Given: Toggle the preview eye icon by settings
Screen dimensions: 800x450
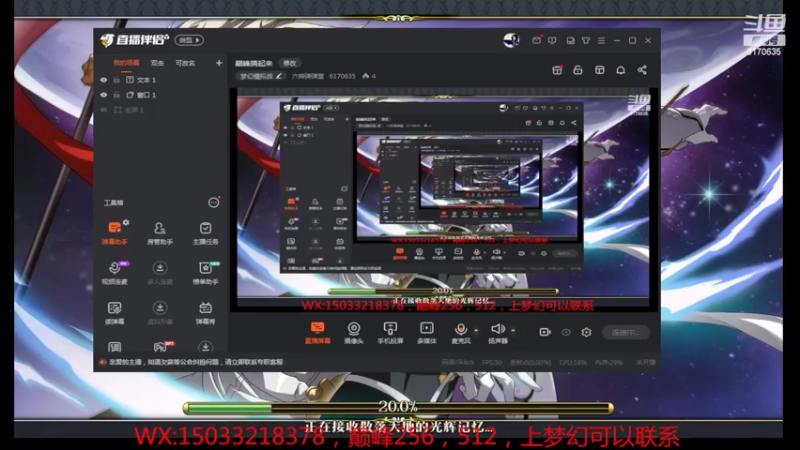Looking at the screenshot, I should pos(566,332).
